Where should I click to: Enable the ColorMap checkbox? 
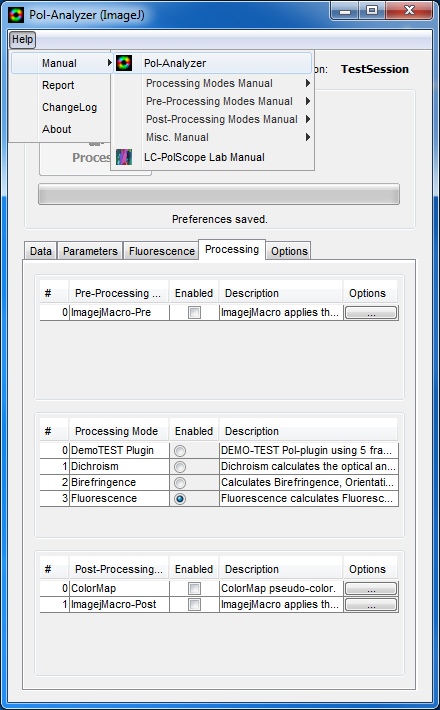[194, 588]
